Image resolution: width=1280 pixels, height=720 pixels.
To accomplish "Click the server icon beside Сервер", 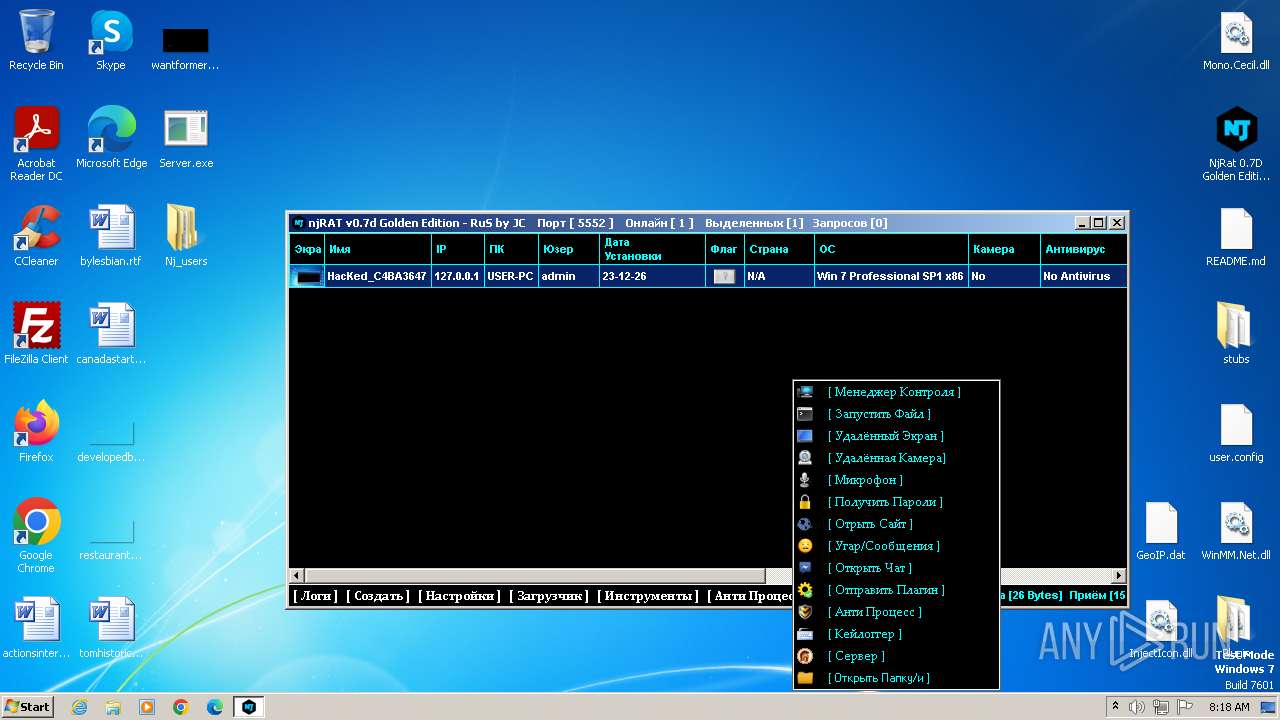I will [x=805, y=656].
